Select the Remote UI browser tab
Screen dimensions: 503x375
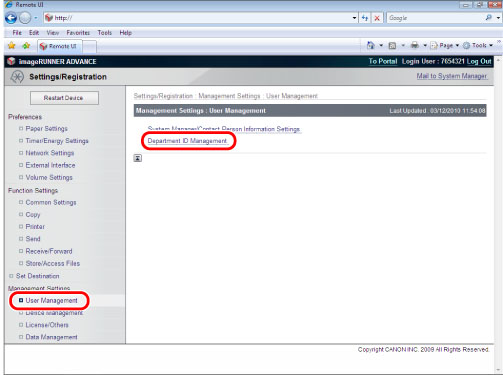(60, 46)
